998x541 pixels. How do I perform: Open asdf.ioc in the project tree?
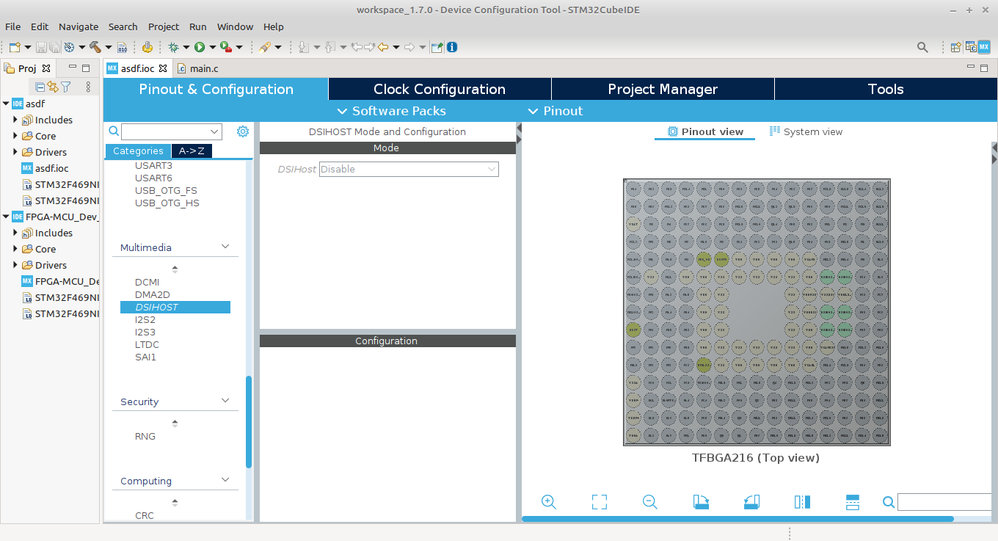click(x=45, y=168)
